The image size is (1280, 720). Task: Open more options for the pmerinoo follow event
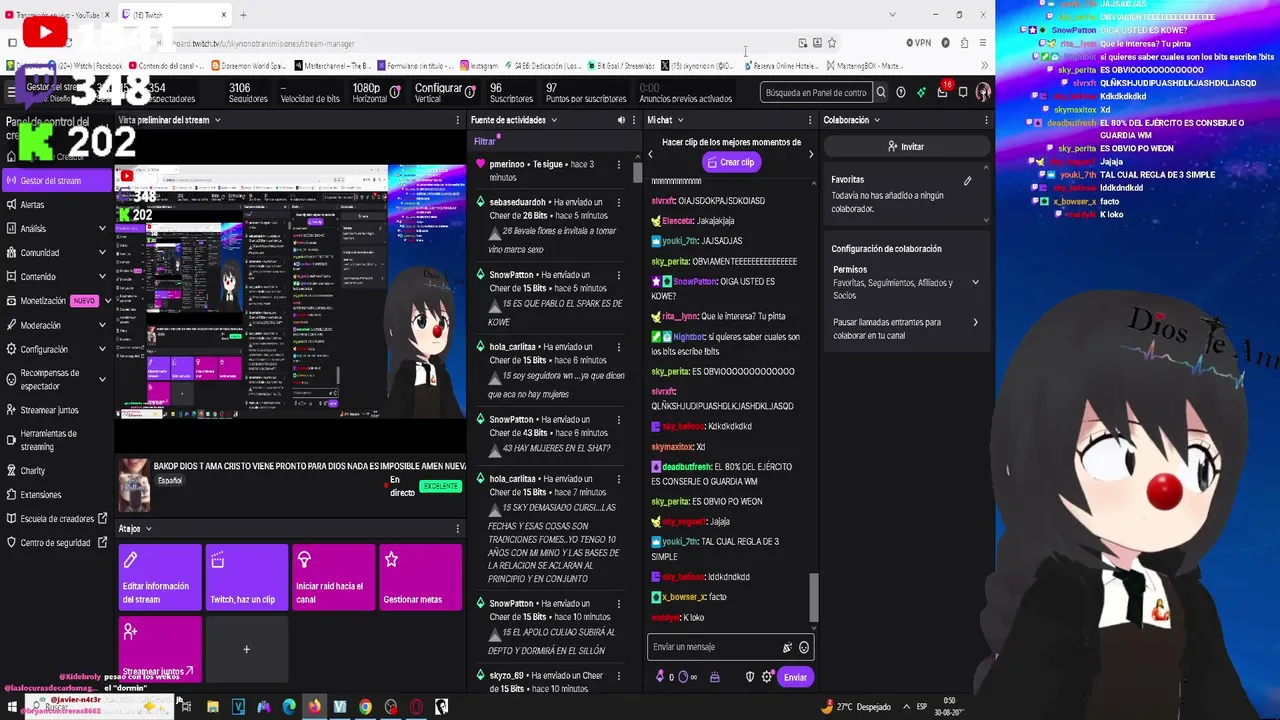[619, 164]
